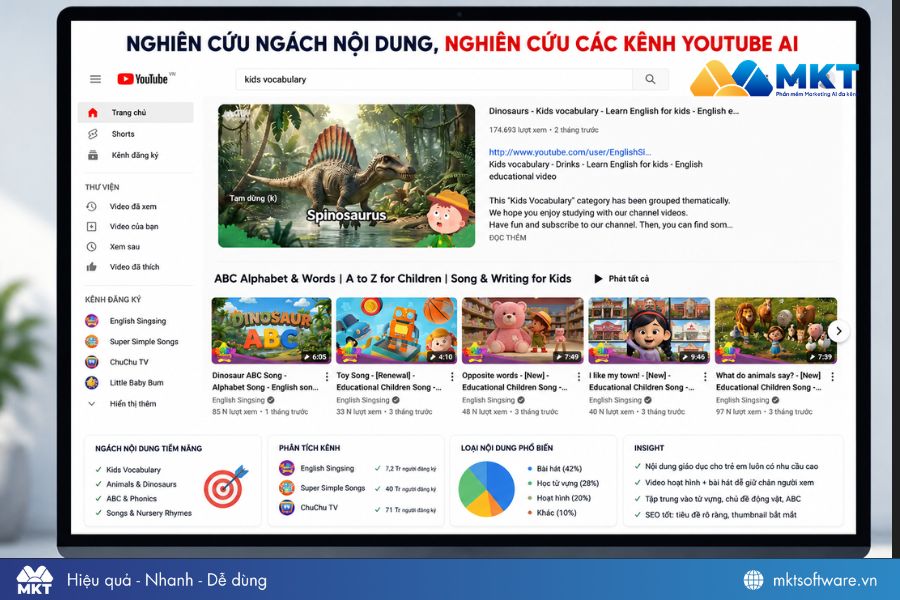900x600 pixels.
Task: Expand Hiển thị thêm channel list
Action: tap(135, 404)
